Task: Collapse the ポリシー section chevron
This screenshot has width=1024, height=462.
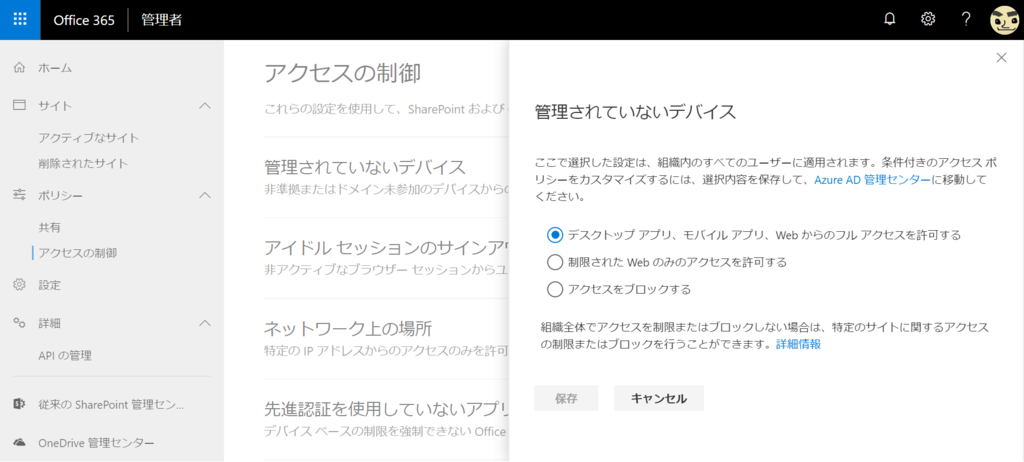Action: click(x=205, y=195)
